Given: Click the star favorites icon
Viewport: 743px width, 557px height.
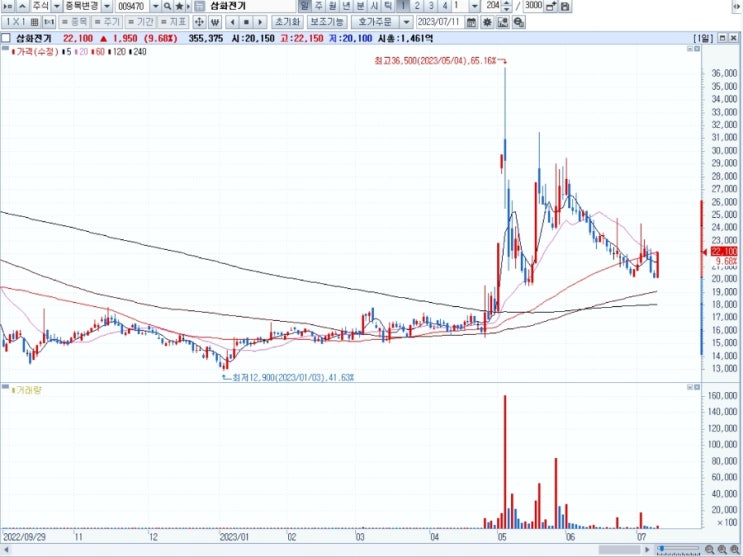Looking at the screenshot, I should (x=179, y=6).
